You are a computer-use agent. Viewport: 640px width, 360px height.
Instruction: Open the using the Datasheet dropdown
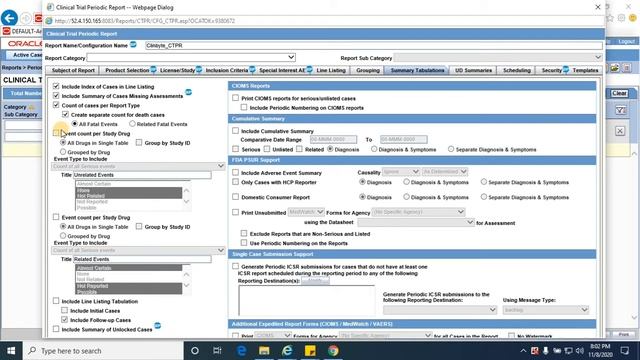click(416, 222)
